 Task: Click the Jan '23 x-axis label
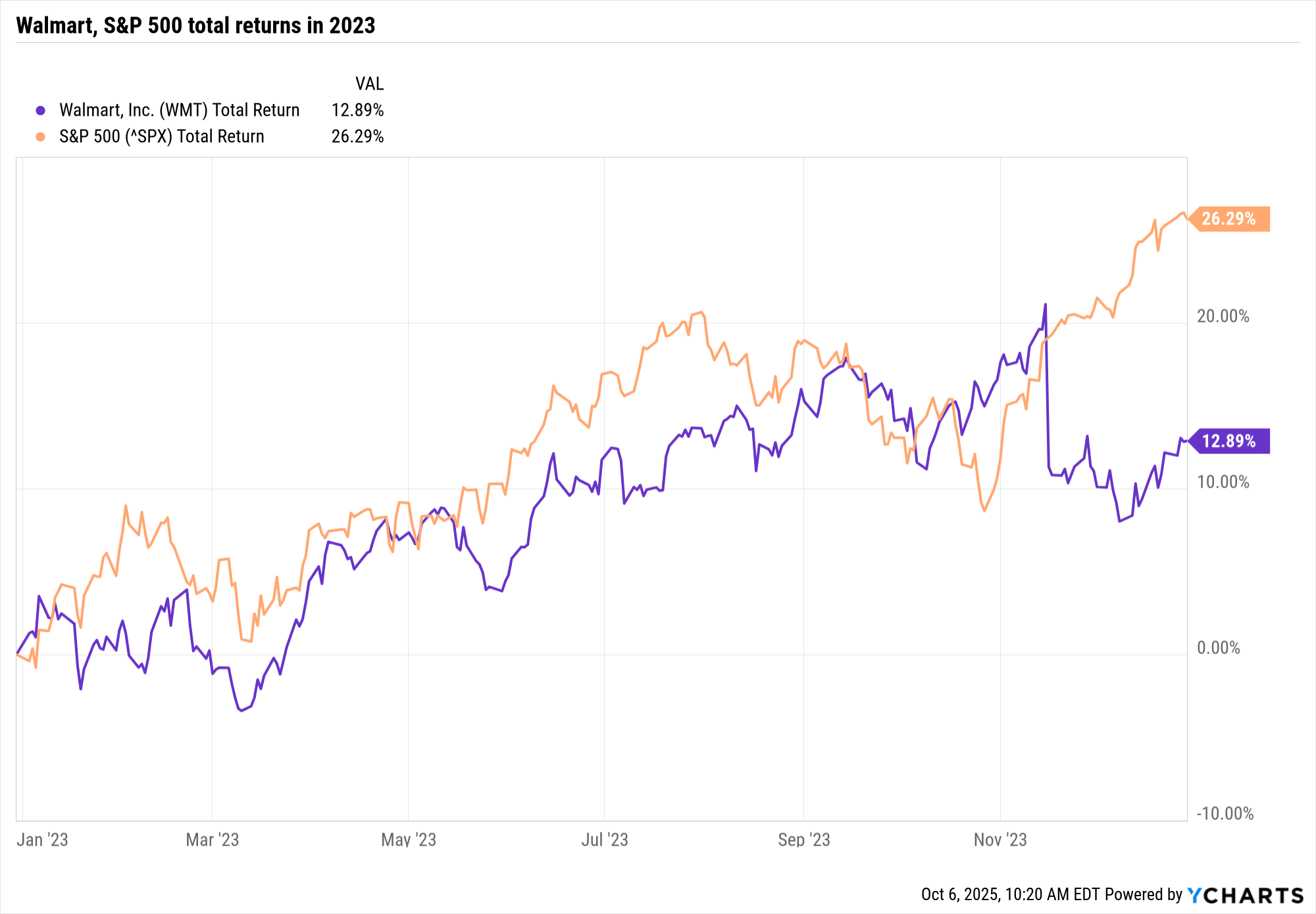(42, 840)
